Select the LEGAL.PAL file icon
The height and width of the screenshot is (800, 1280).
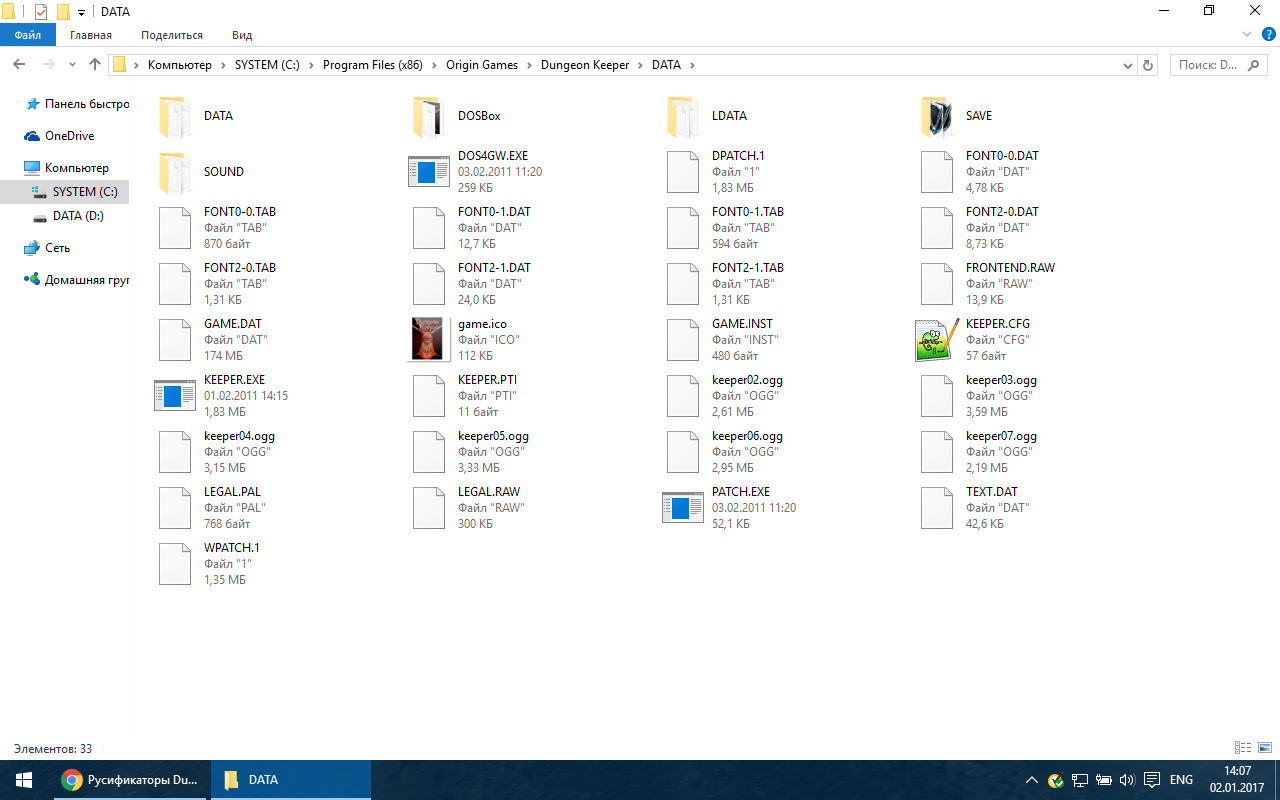pyautogui.click(x=174, y=508)
